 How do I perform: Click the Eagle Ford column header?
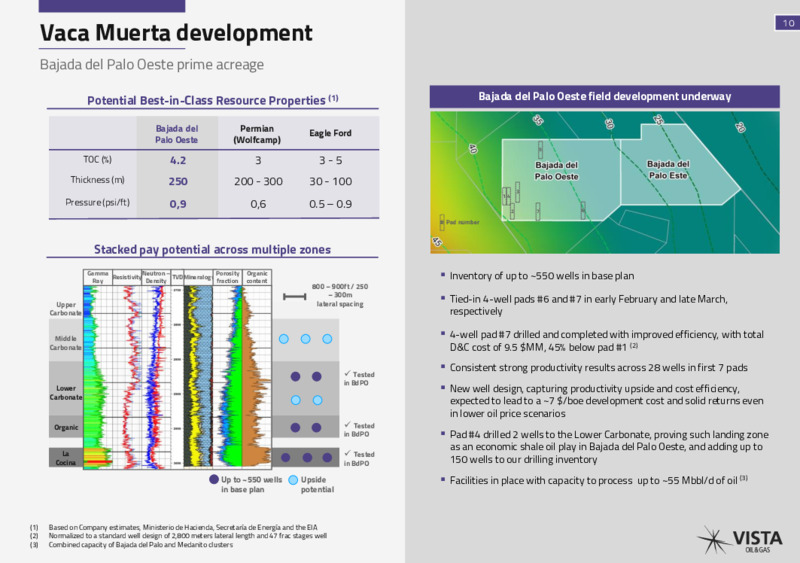[x=330, y=133]
